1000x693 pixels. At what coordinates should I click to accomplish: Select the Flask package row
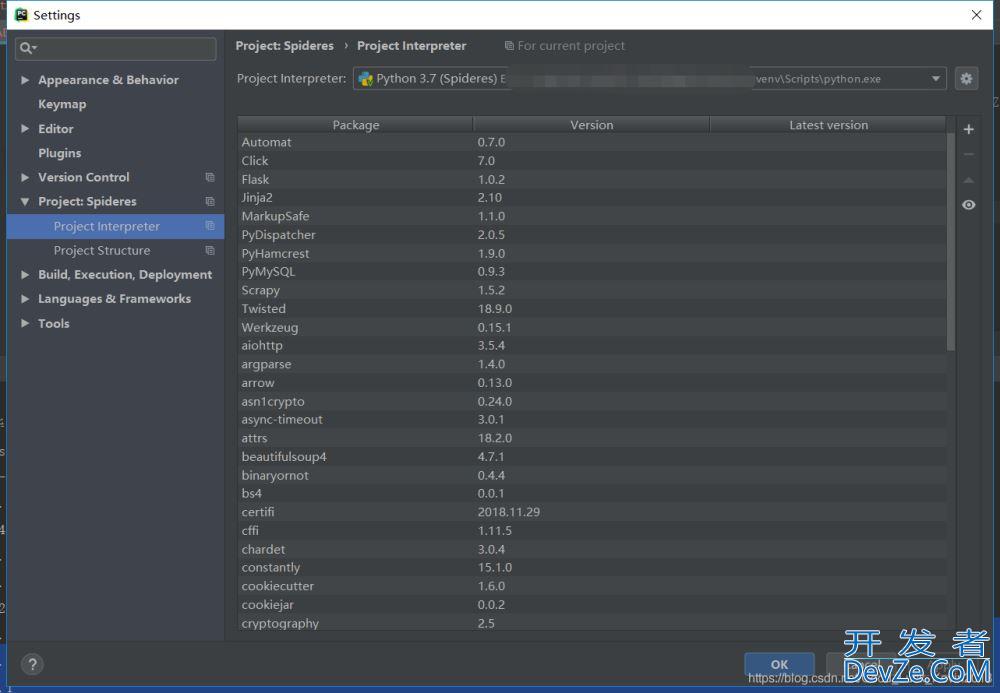(592, 179)
